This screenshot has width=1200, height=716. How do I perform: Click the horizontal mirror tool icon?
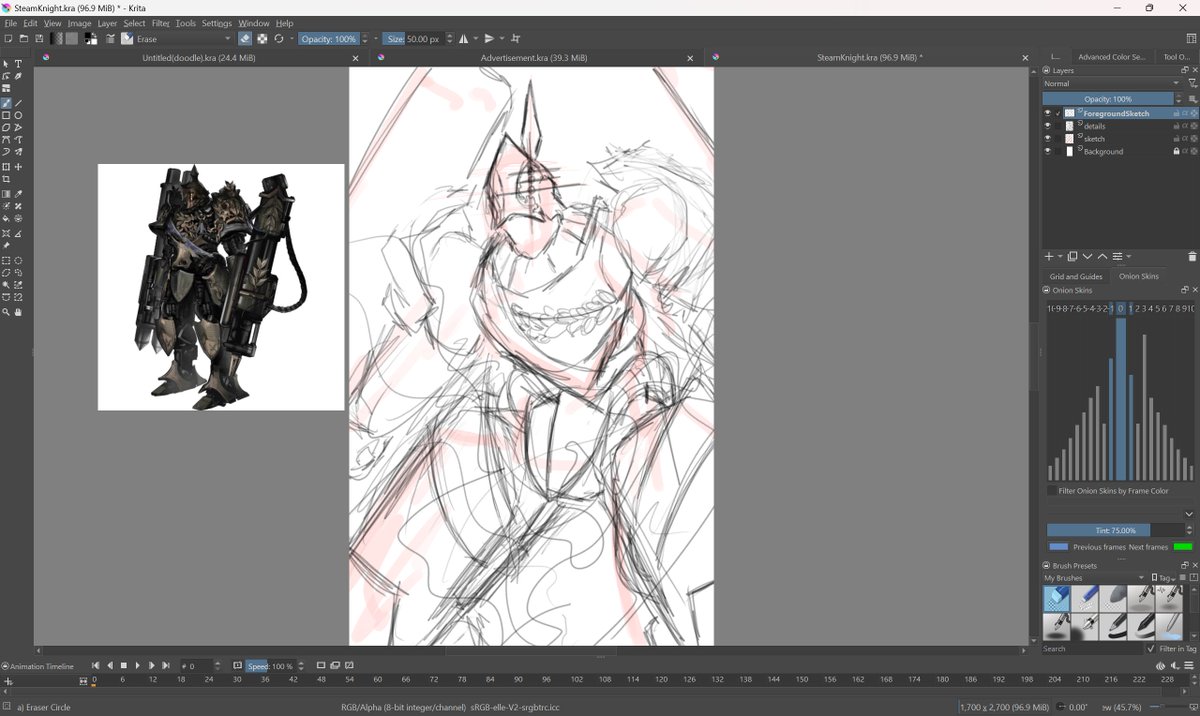pyautogui.click(x=463, y=39)
